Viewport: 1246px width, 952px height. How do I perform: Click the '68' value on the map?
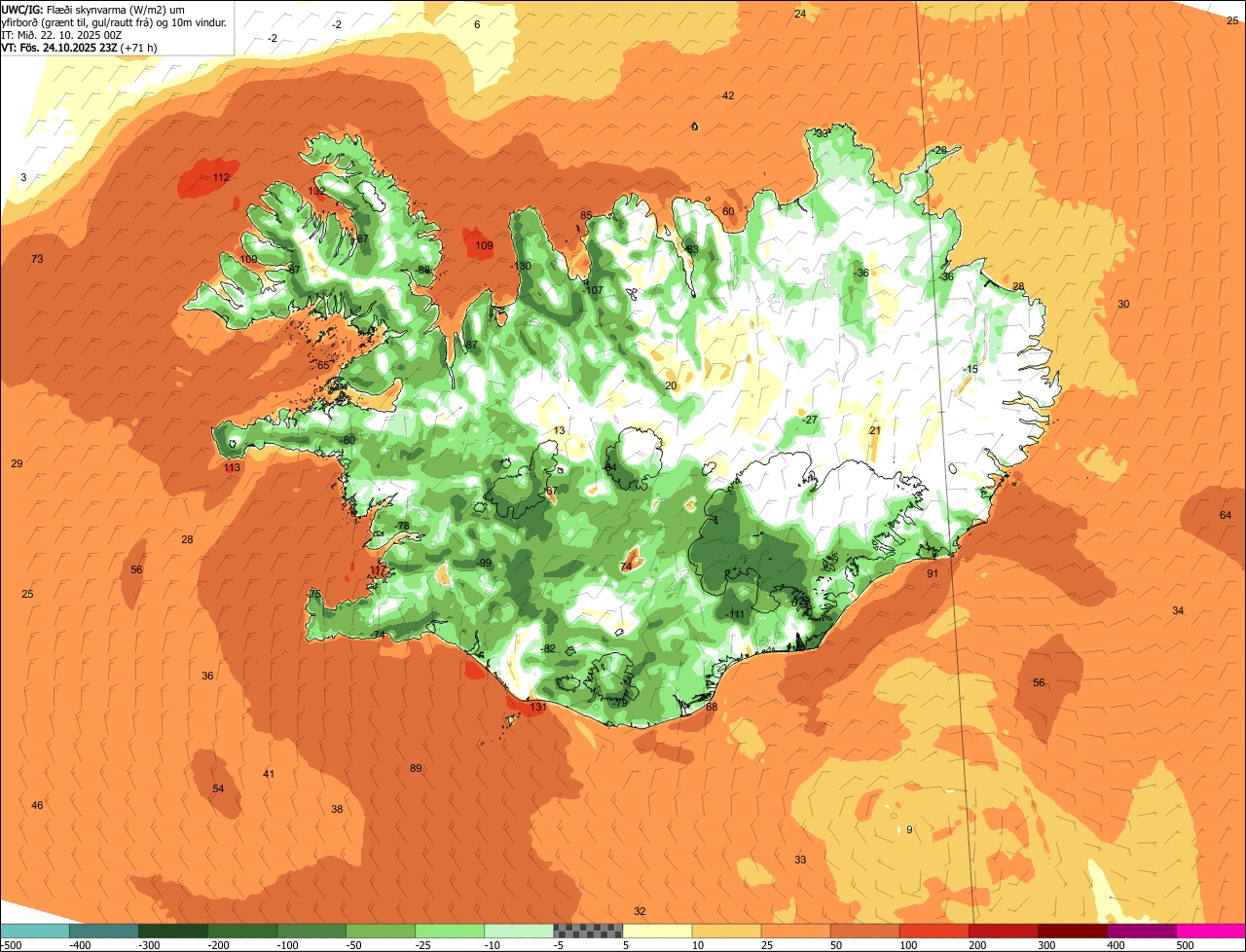click(x=712, y=707)
